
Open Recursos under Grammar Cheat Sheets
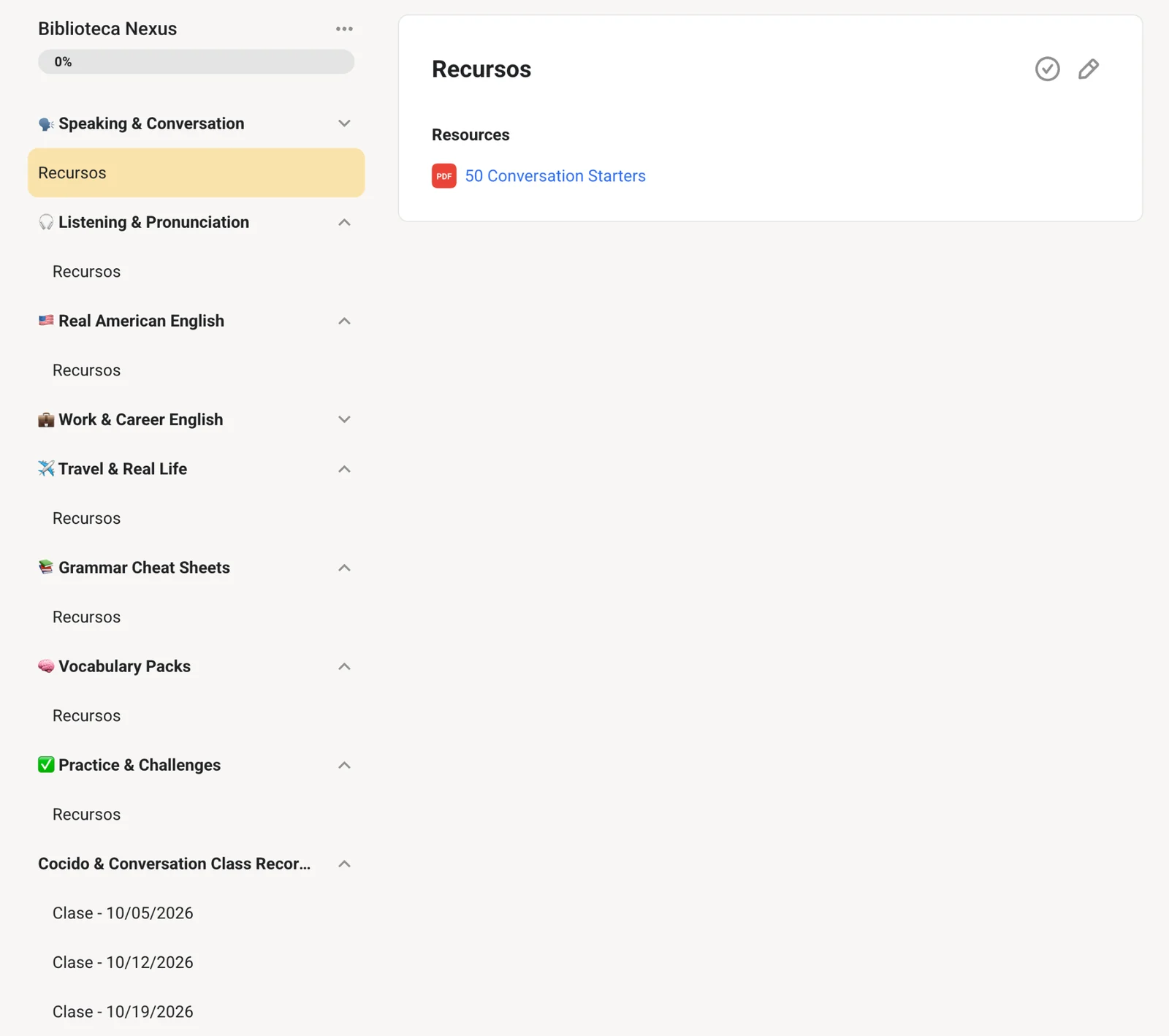86,617
